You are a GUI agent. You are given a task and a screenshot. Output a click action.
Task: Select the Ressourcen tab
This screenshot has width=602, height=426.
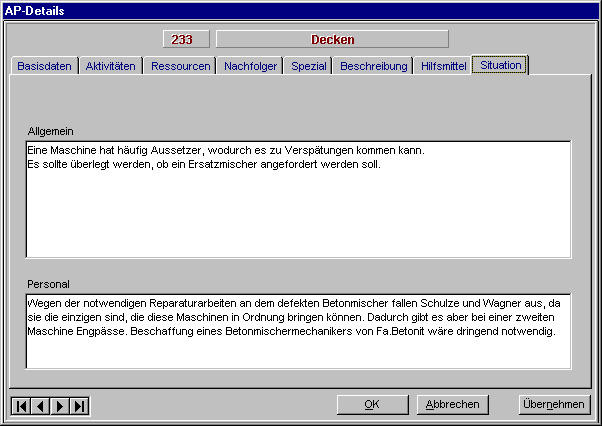[x=180, y=66]
